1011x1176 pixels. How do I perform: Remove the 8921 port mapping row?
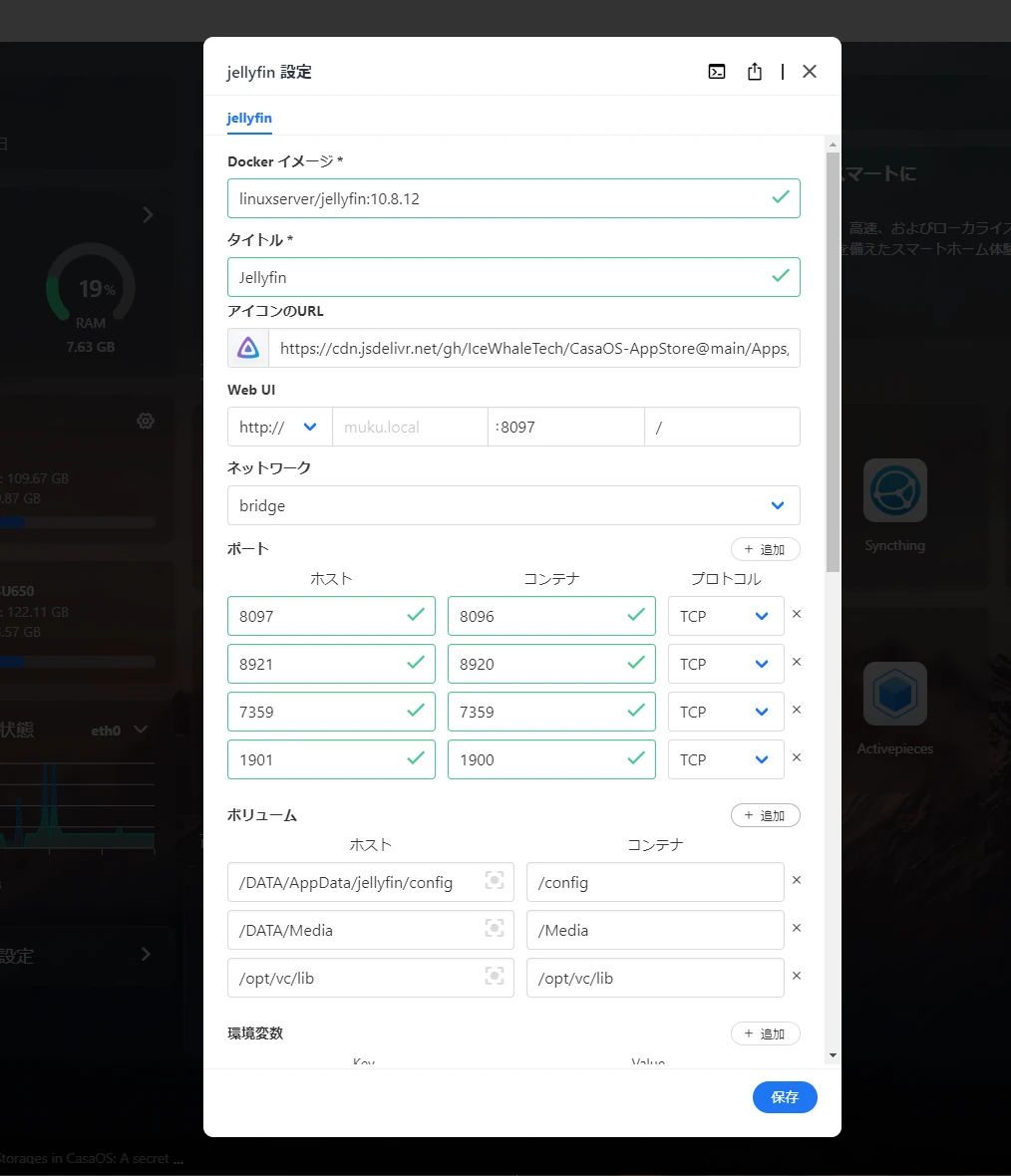(x=797, y=662)
